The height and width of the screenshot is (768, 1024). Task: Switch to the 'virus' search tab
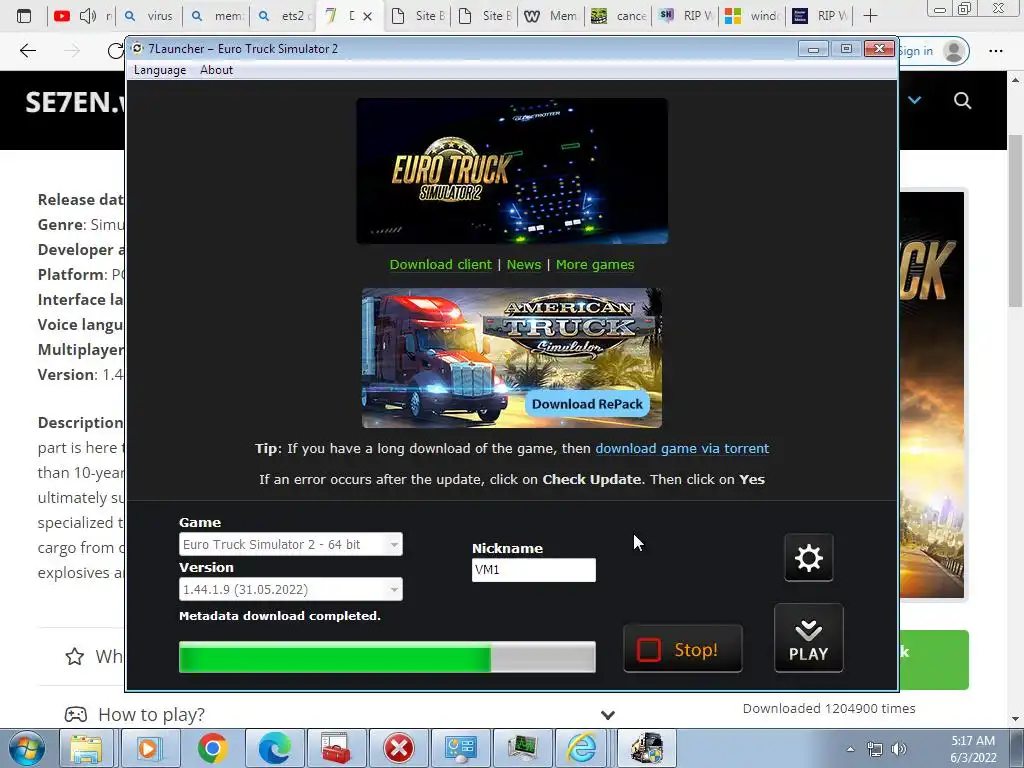[x=149, y=16]
